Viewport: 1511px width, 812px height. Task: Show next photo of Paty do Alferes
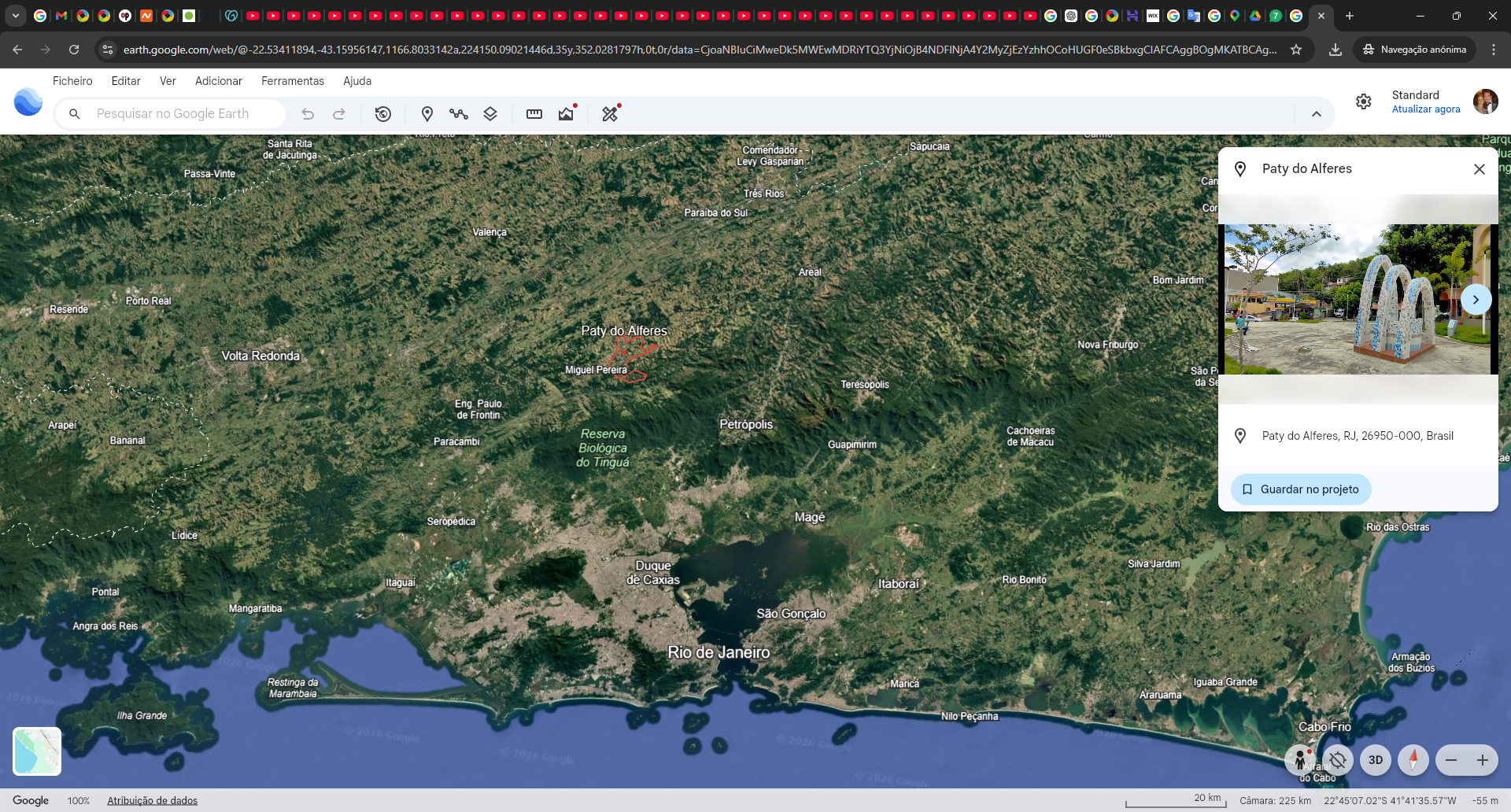click(1476, 300)
